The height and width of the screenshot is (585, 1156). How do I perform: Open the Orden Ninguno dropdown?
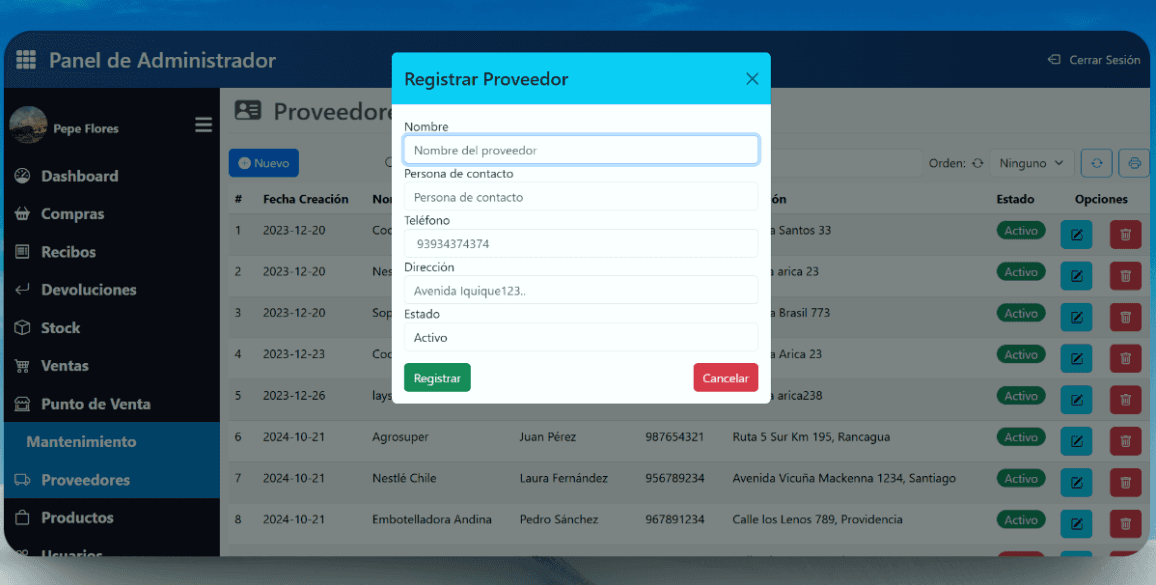click(1030, 162)
